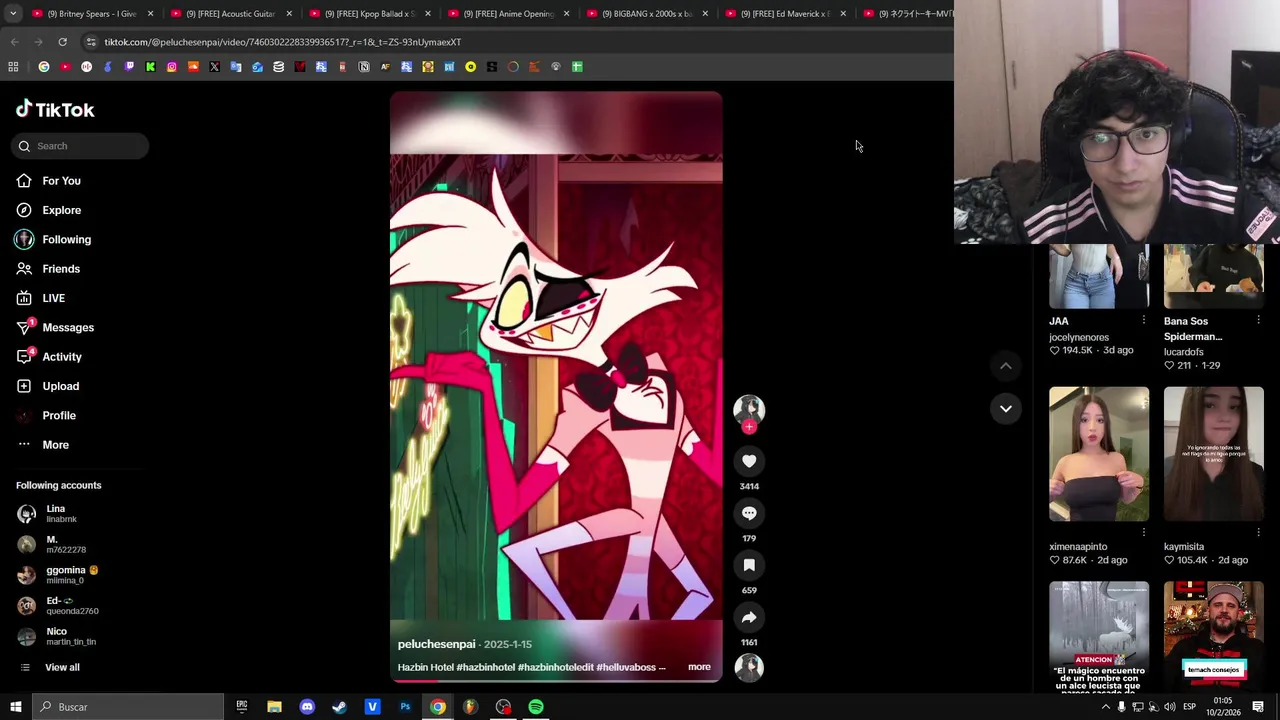1280x720 pixels.
Task: Click the TikTok logo
Action: click(x=55, y=109)
